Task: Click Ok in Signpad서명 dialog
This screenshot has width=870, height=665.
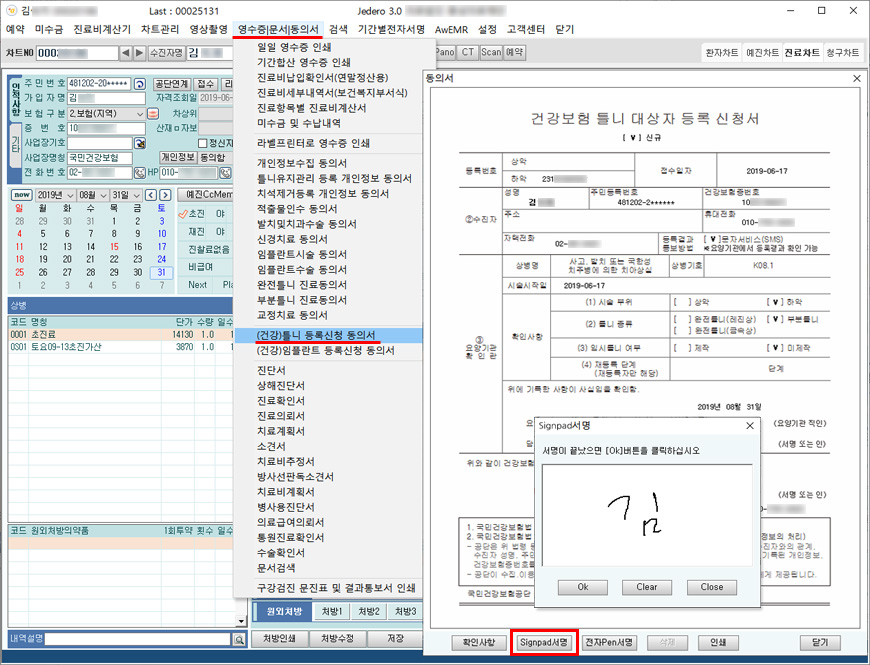Action: coord(583,587)
